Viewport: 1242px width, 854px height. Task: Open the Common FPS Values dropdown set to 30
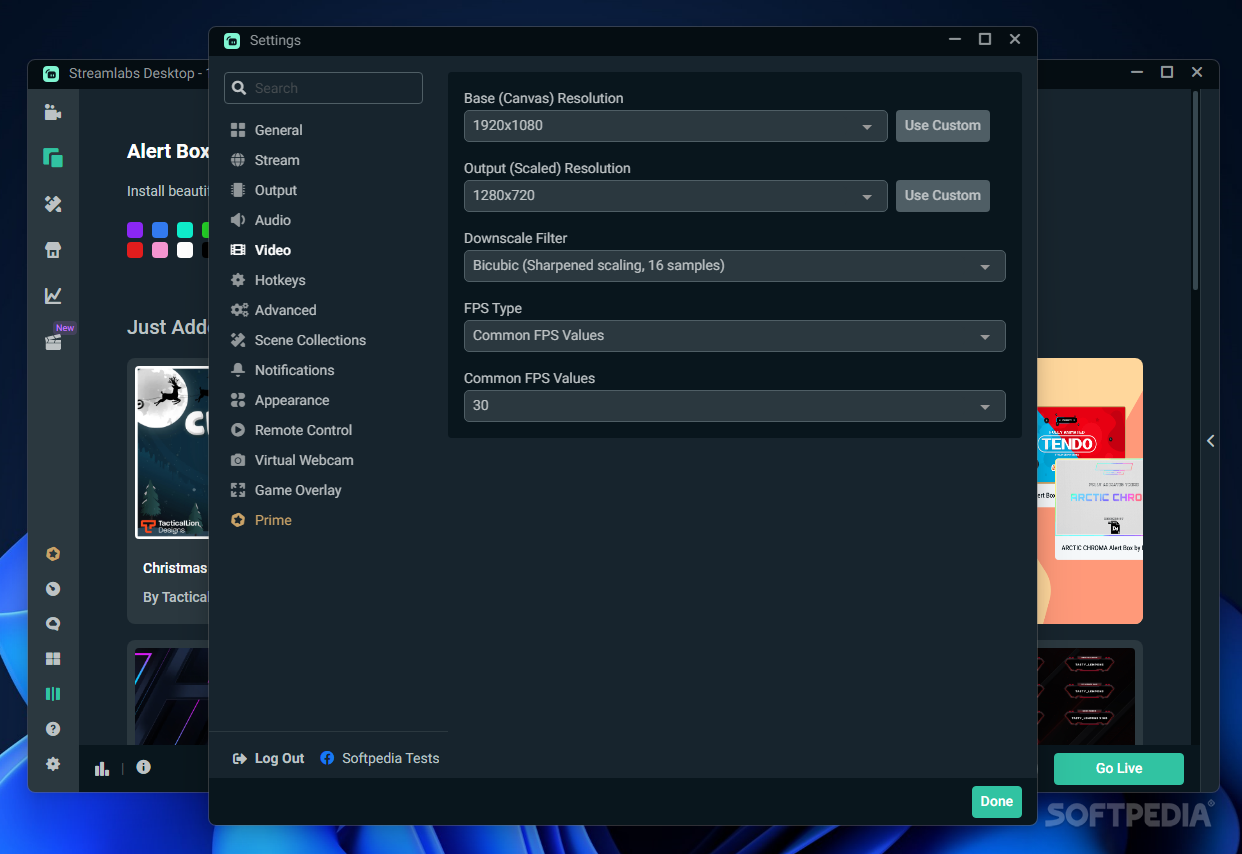pos(735,406)
